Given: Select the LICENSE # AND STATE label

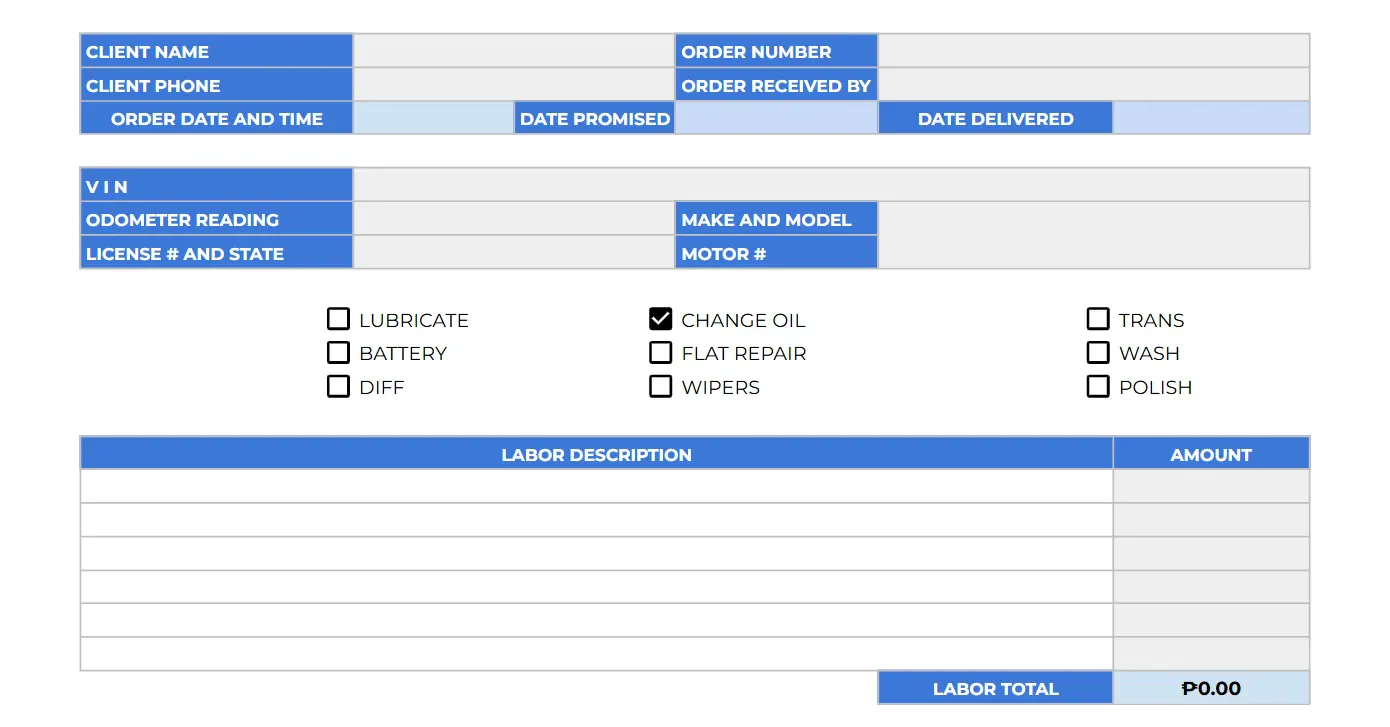Looking at the screenshot, I should [216, 253].
